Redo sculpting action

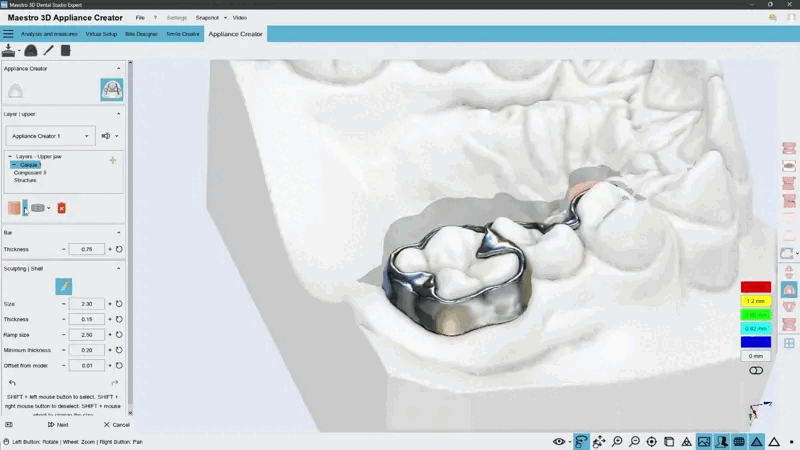(x=115, y=383)
